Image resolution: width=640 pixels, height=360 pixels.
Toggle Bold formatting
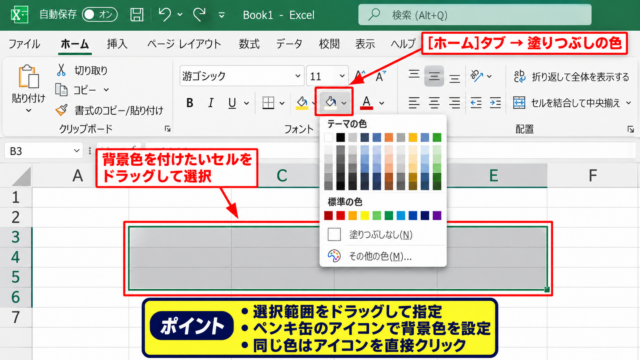[x=189, y=103]
